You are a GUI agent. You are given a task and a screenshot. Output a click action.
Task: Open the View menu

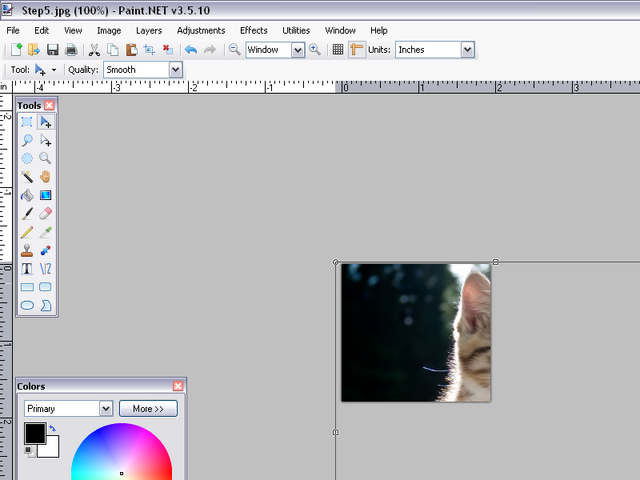(73, 31)
